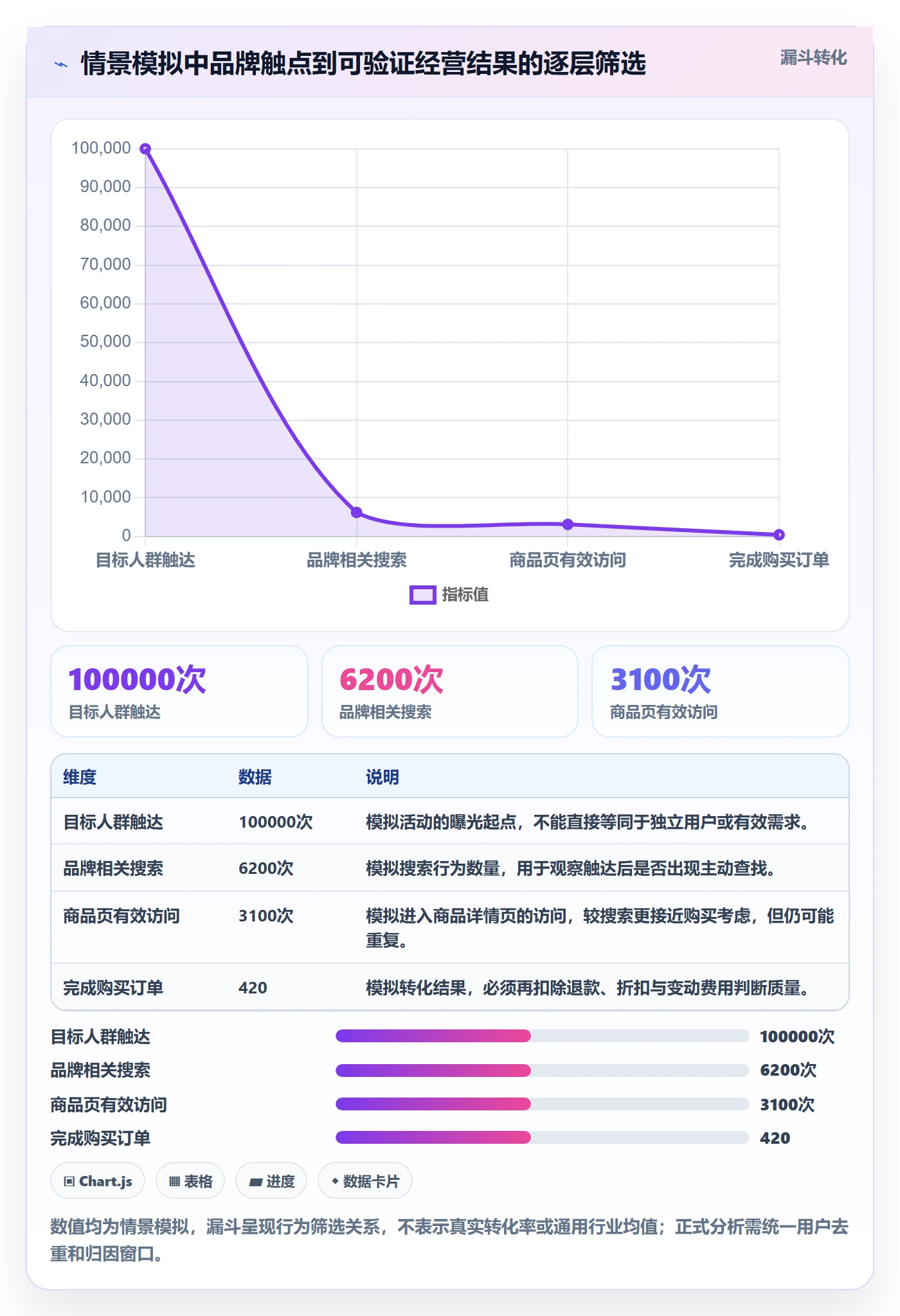Image resolution: width=900 pixels, height=1316 pixels.
Task: Click the progress bar for 品牌相关搜索
Action: coord(543,1071)
